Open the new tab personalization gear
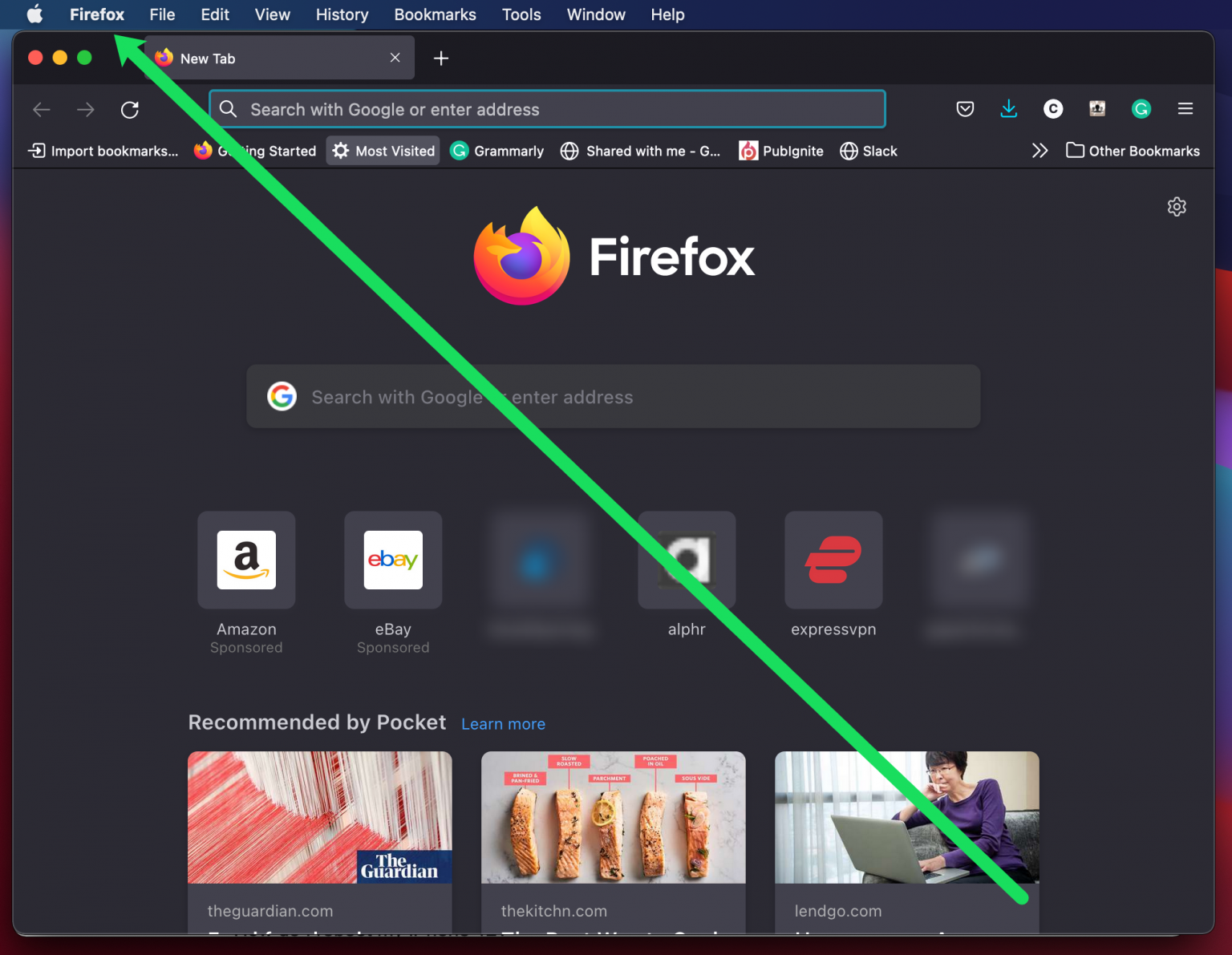The height and width of the screenshot is (955, 1232). [x=1177, y=206]
